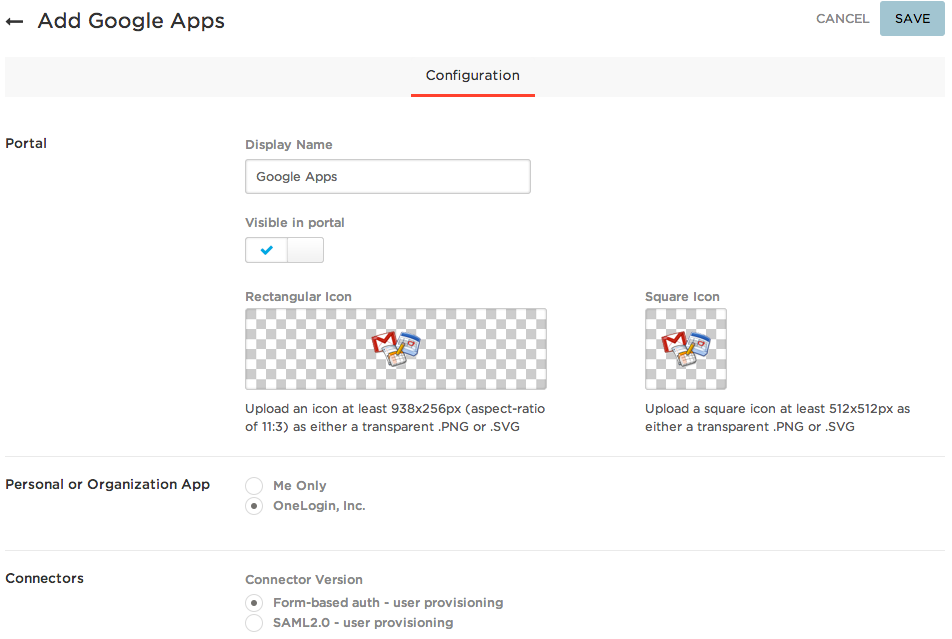
Task: Select Form-based auth - user provisioning
Action: pyautogui.click(x=254, y=603)
